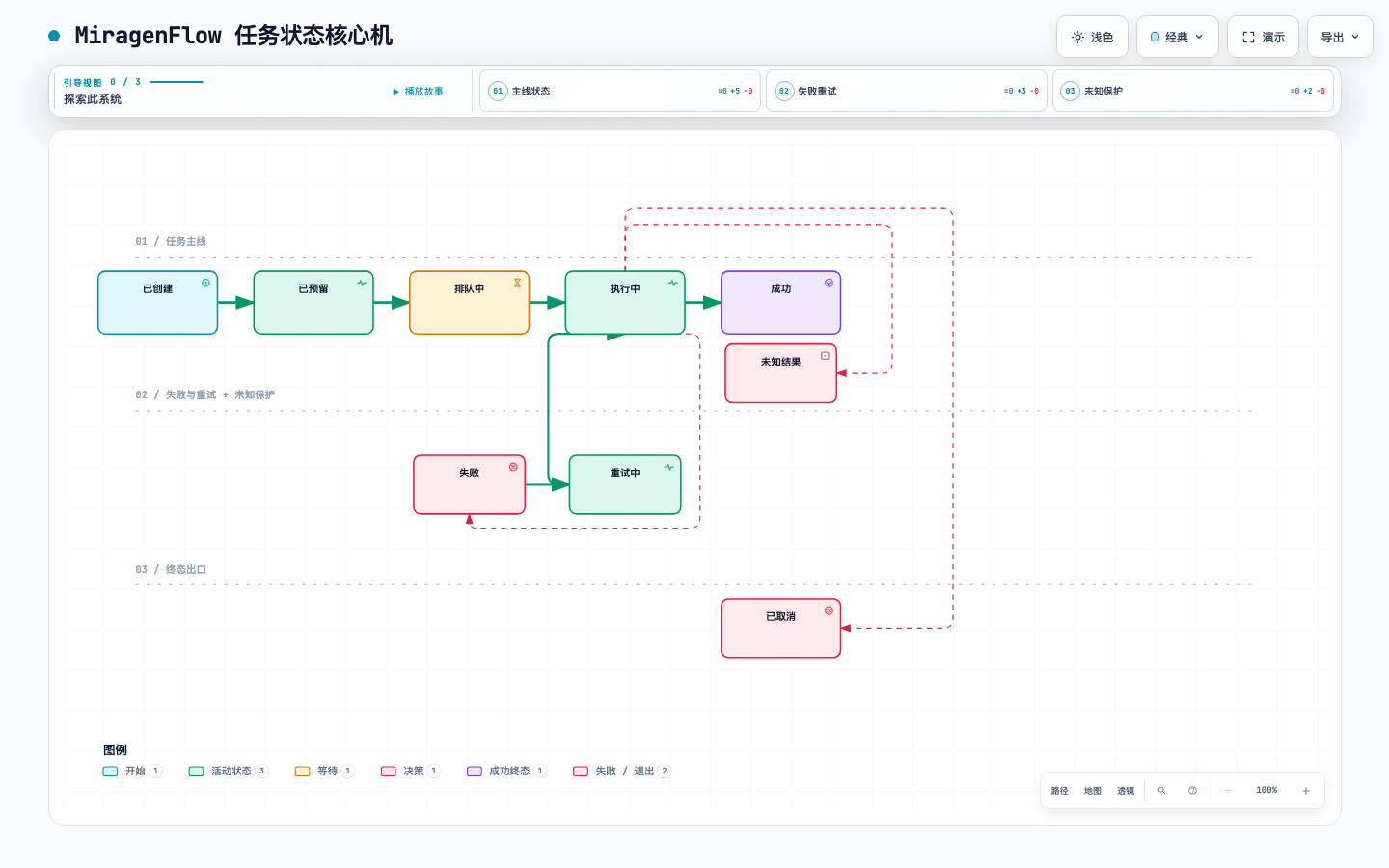Click the check icon on 成功 node
This screenshot has height=868, width=1389.
(x=829, y=283)
